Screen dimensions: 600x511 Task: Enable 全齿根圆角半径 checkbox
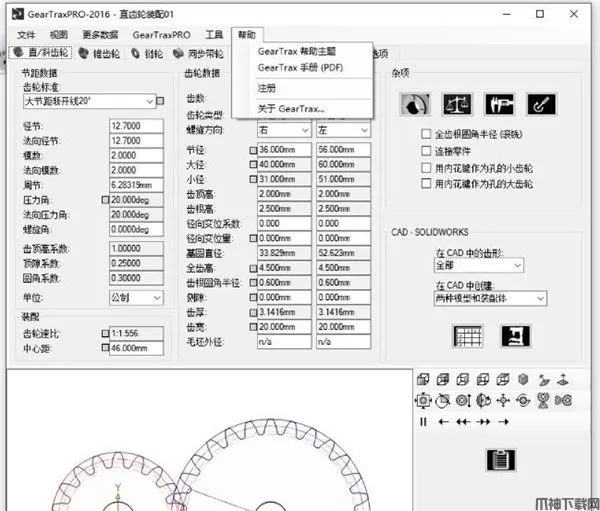click(x=426, y=133)
